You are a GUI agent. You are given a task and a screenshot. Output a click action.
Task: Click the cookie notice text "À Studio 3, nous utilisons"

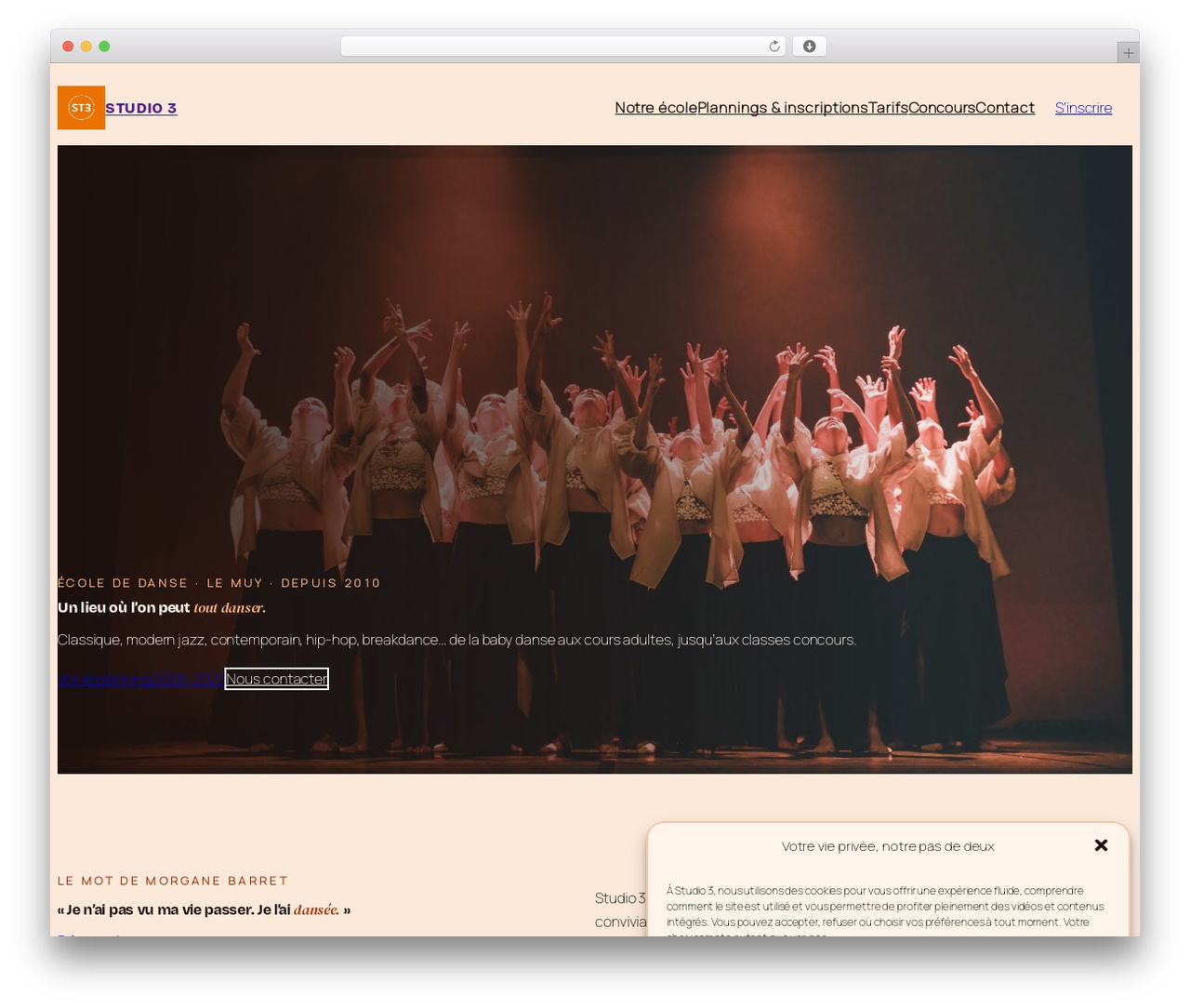(885, 911)
